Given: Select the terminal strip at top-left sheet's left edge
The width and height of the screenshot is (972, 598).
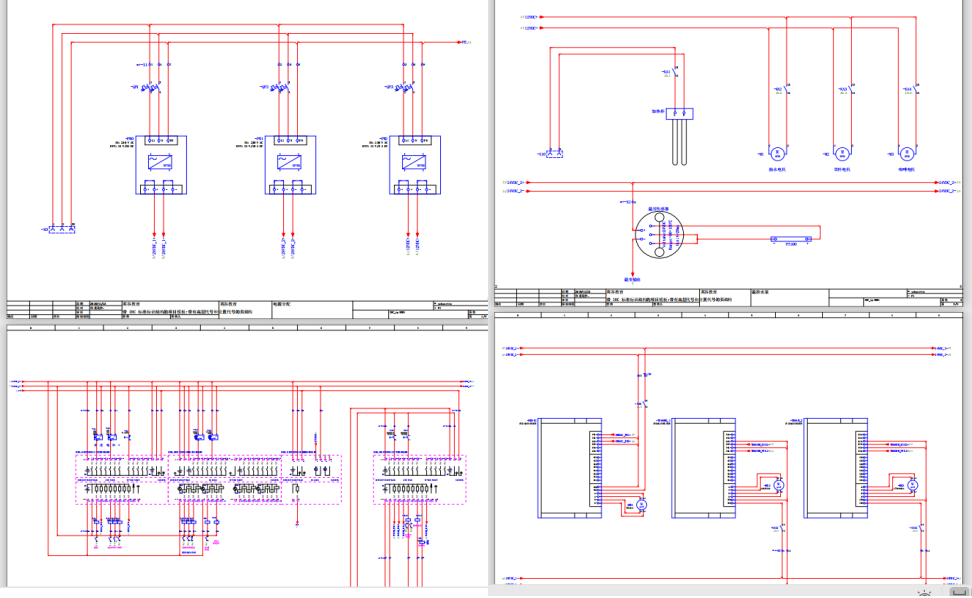Looking at the screenshot, I should pyautogui.click(x=63, y=230).
